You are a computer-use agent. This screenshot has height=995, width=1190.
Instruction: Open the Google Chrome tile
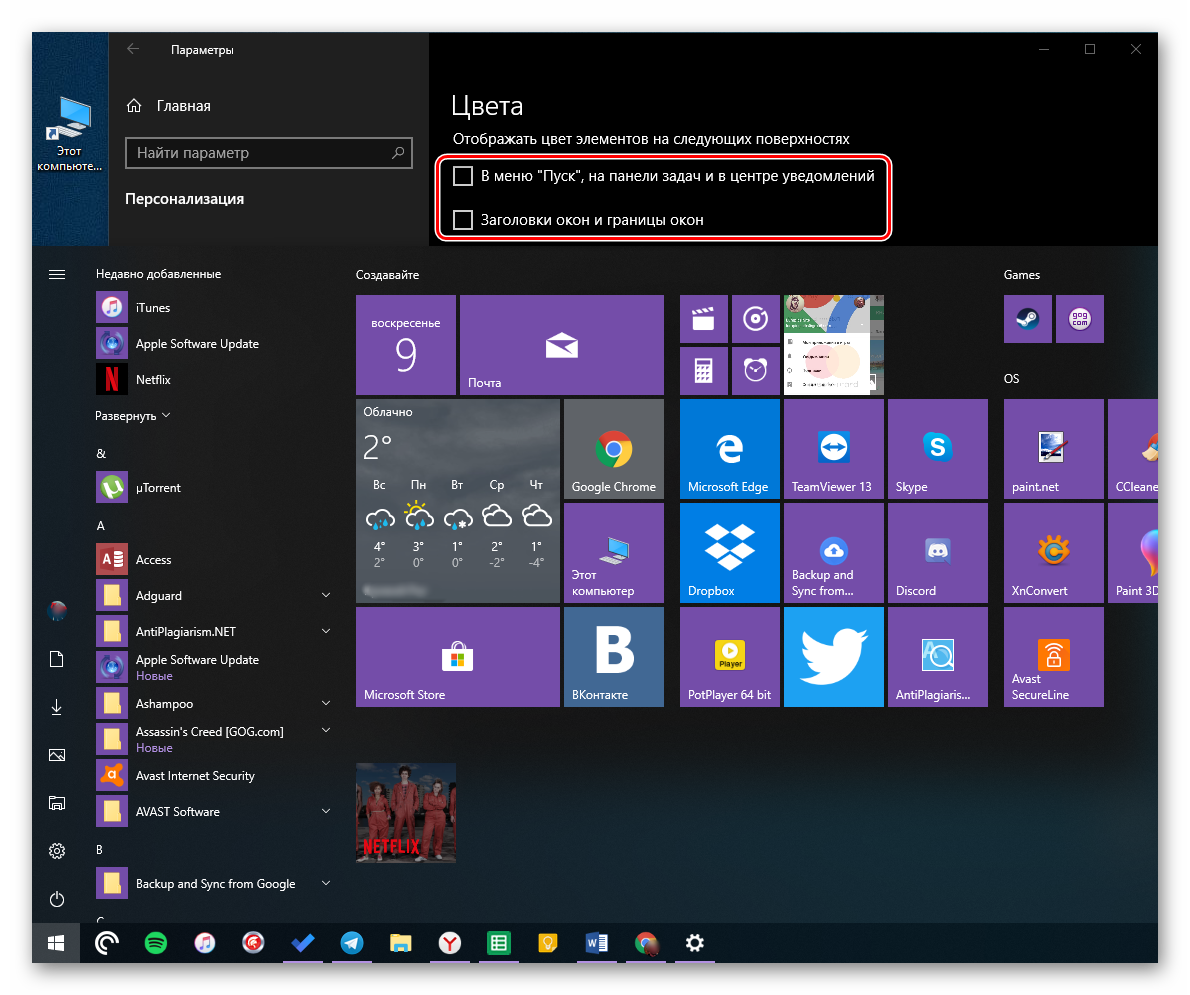(x=613, y=449)
